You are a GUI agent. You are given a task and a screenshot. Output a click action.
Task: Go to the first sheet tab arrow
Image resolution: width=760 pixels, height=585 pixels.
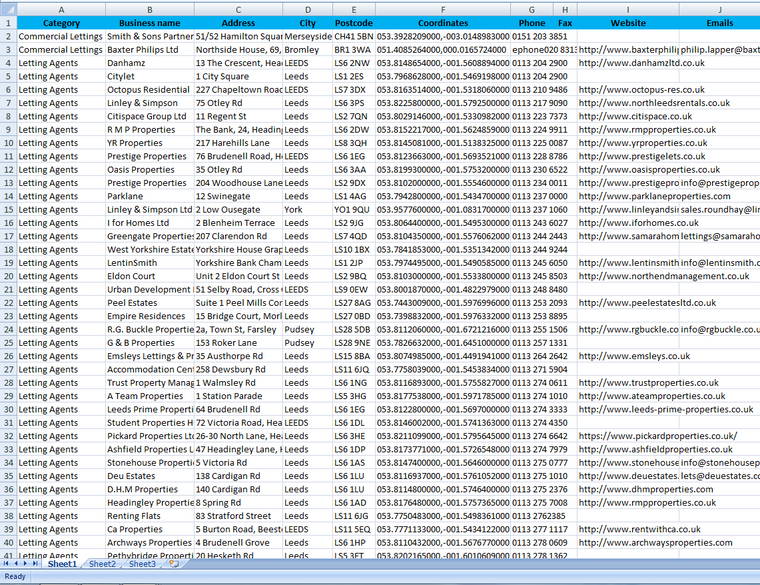pos(6,563)
